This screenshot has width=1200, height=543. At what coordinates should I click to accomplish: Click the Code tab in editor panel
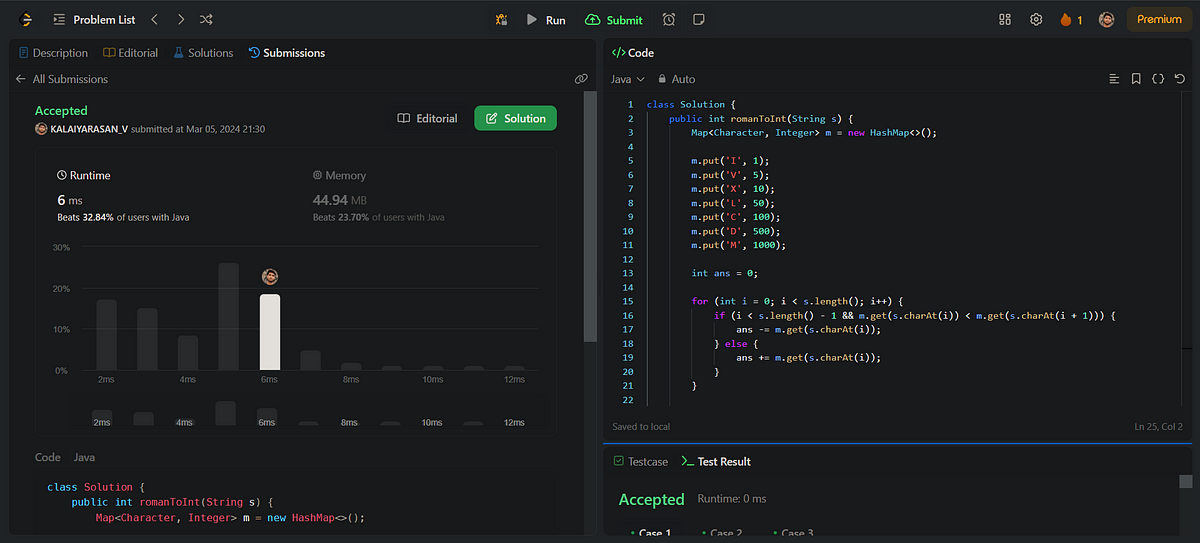pyautogui.click(x=633, y=53)
